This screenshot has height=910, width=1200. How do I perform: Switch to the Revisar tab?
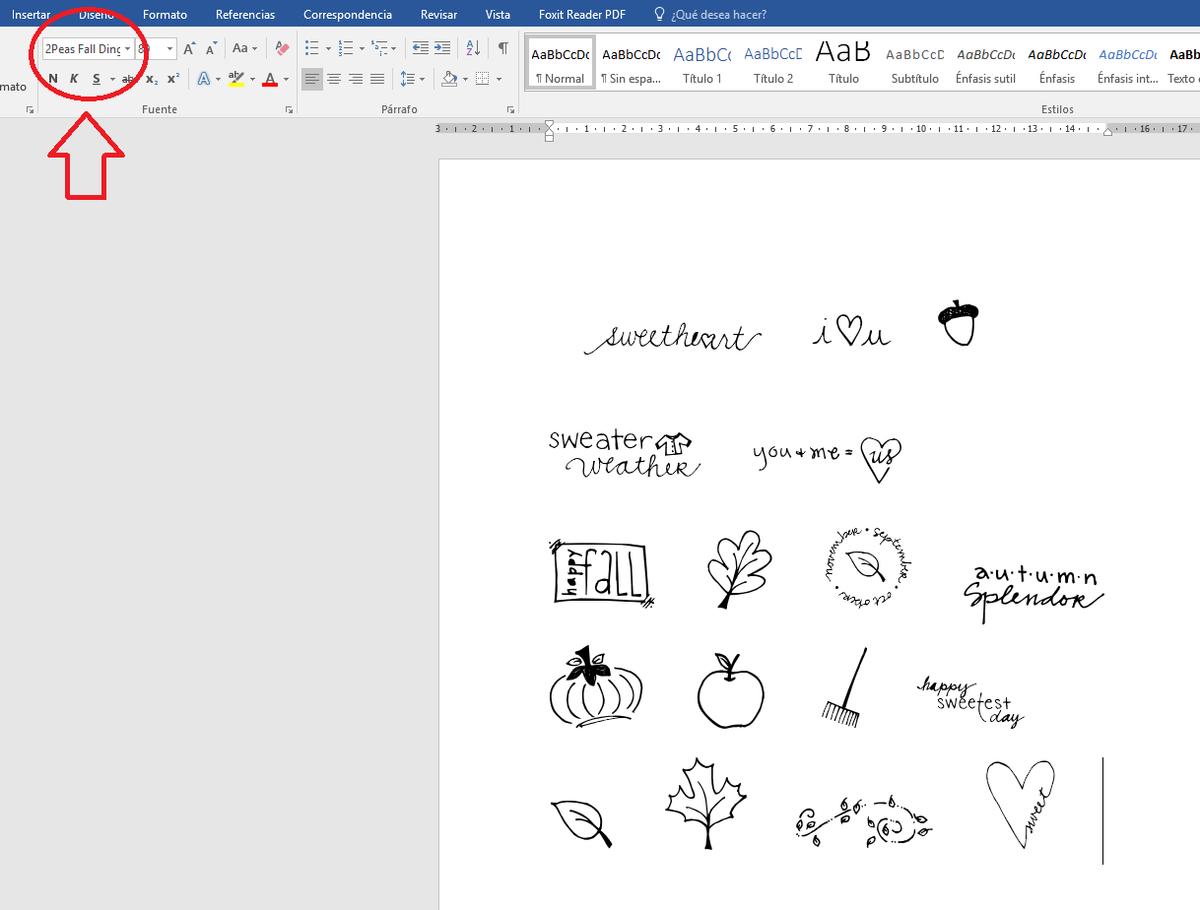(x=439, y=15)
